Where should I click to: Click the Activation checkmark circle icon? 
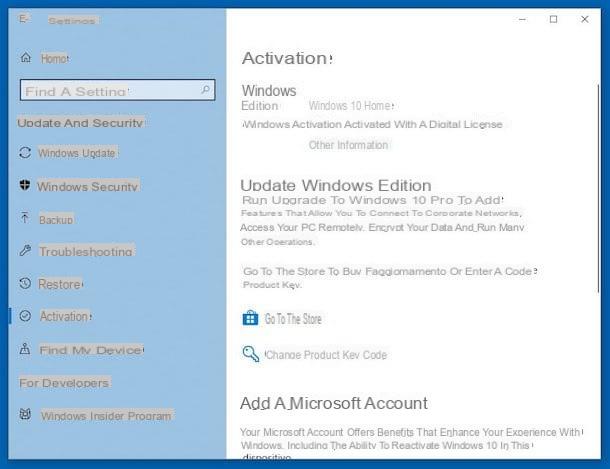coord(25,316)
